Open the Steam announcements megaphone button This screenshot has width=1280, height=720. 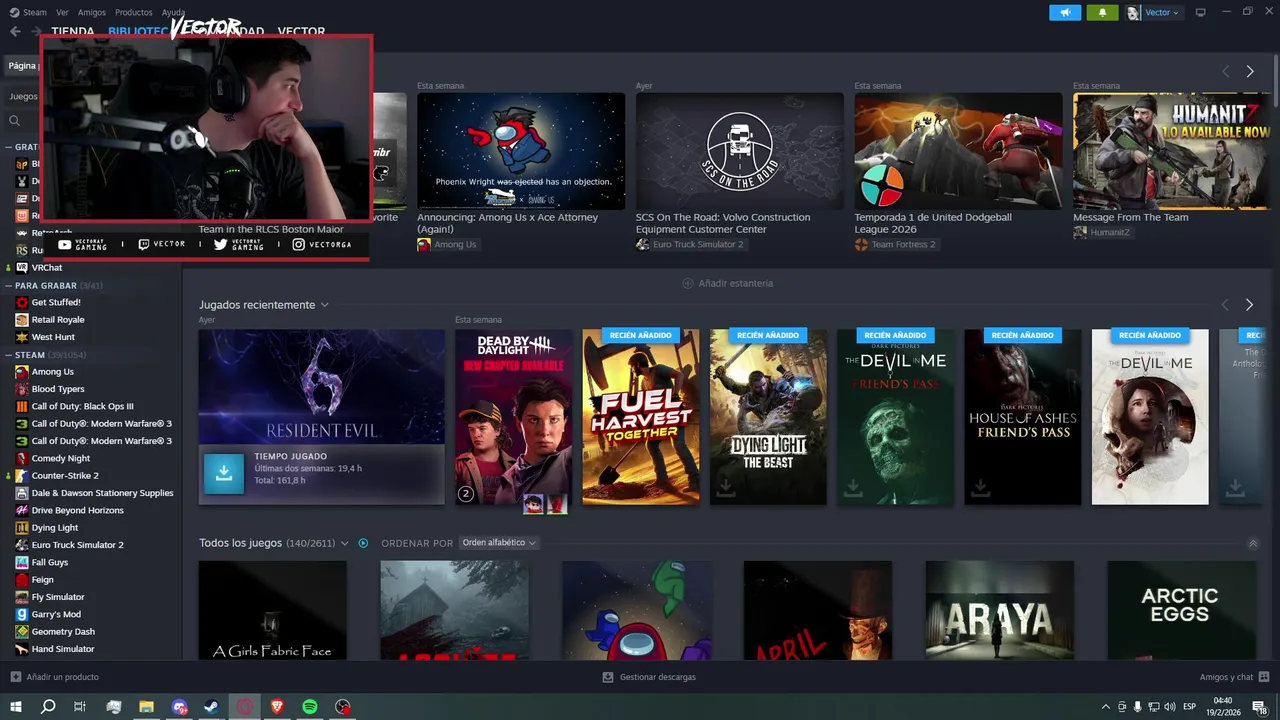(1065, 12)
